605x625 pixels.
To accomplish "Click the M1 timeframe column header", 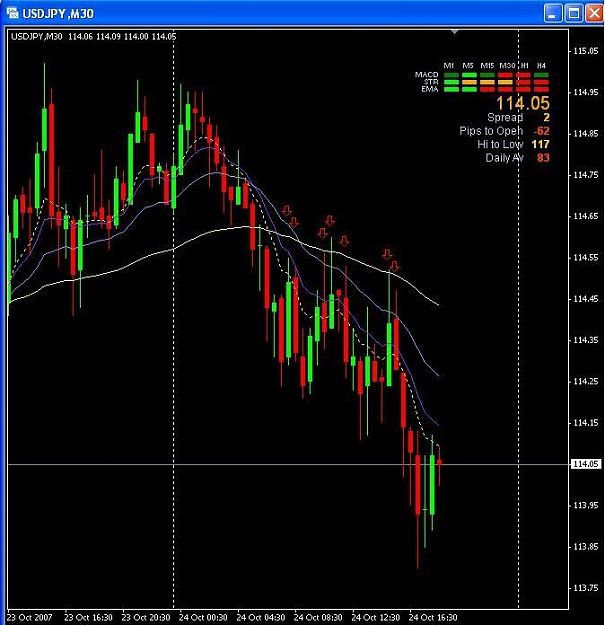I will tap(449, 65).
